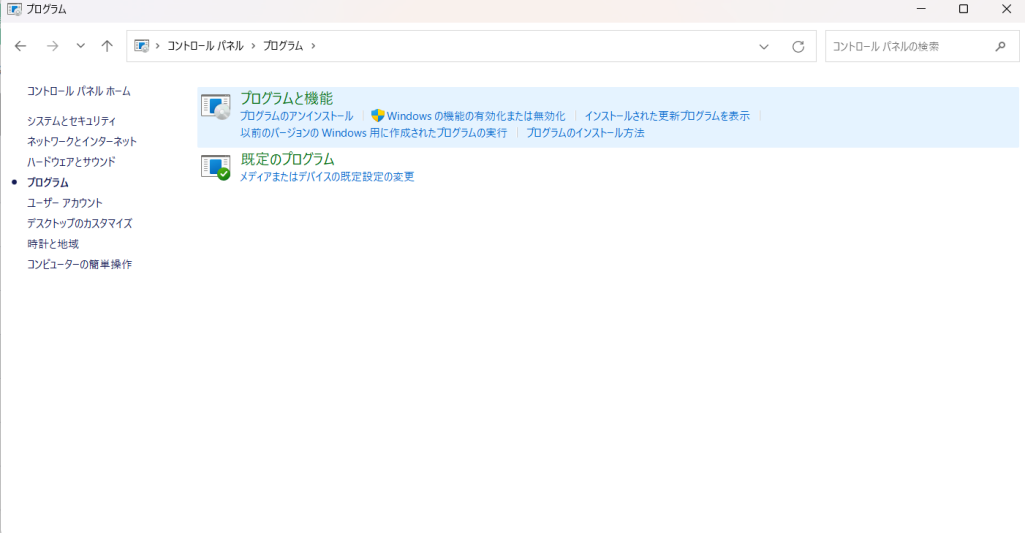Screen dimensions: 1025x533
Task: Click the 既定のプログラム category icon
Action: [216, 167]
